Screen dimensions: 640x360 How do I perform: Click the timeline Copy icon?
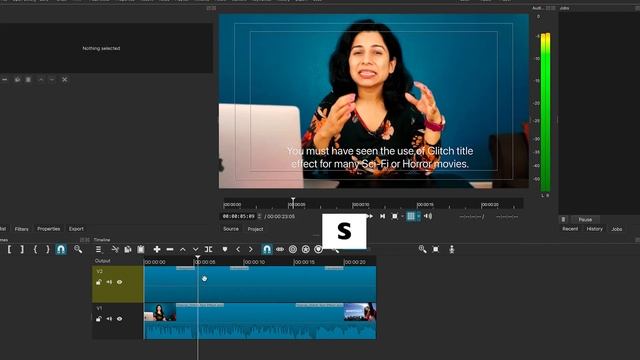coord(128,249)
